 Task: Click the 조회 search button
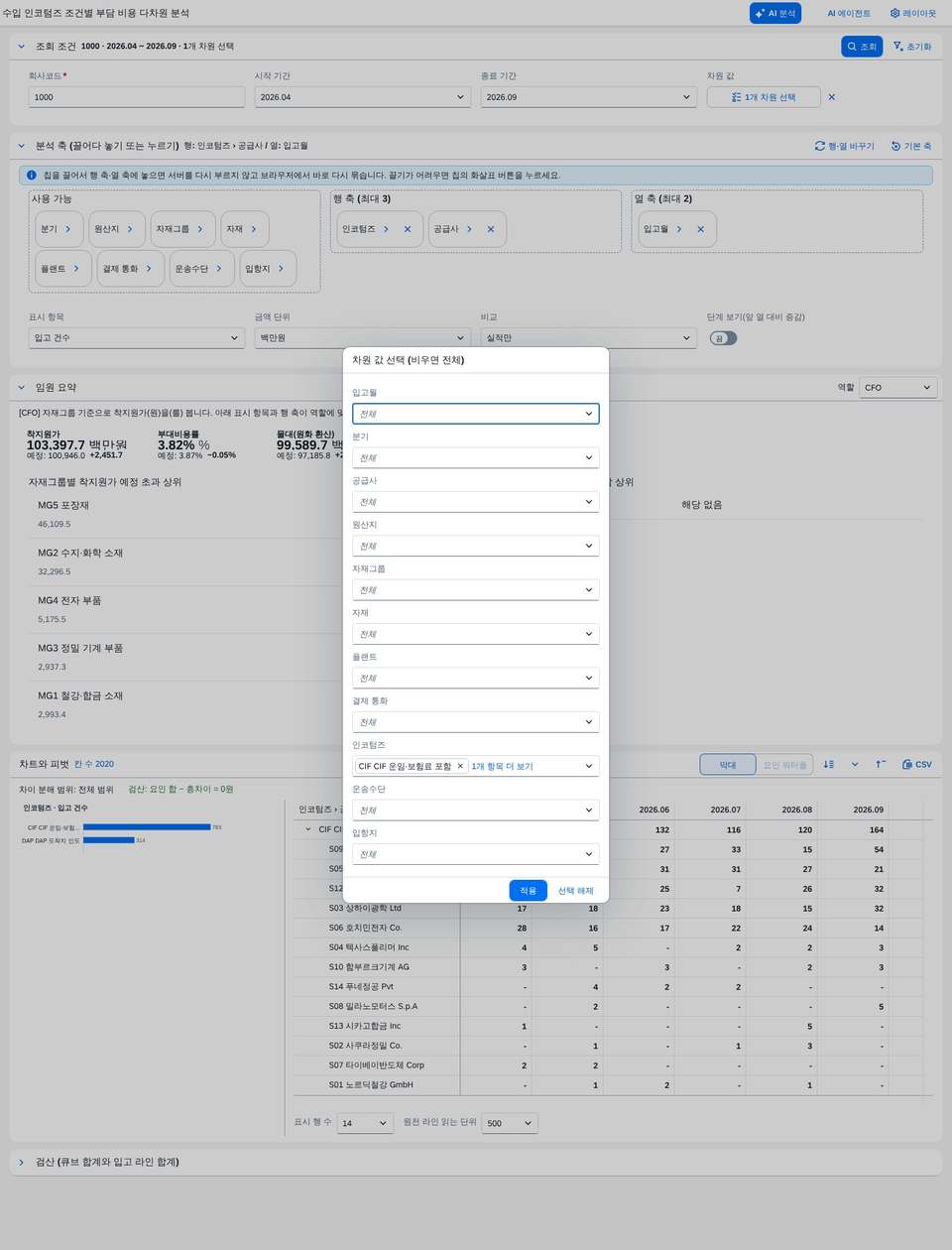[x=862, y=47]
